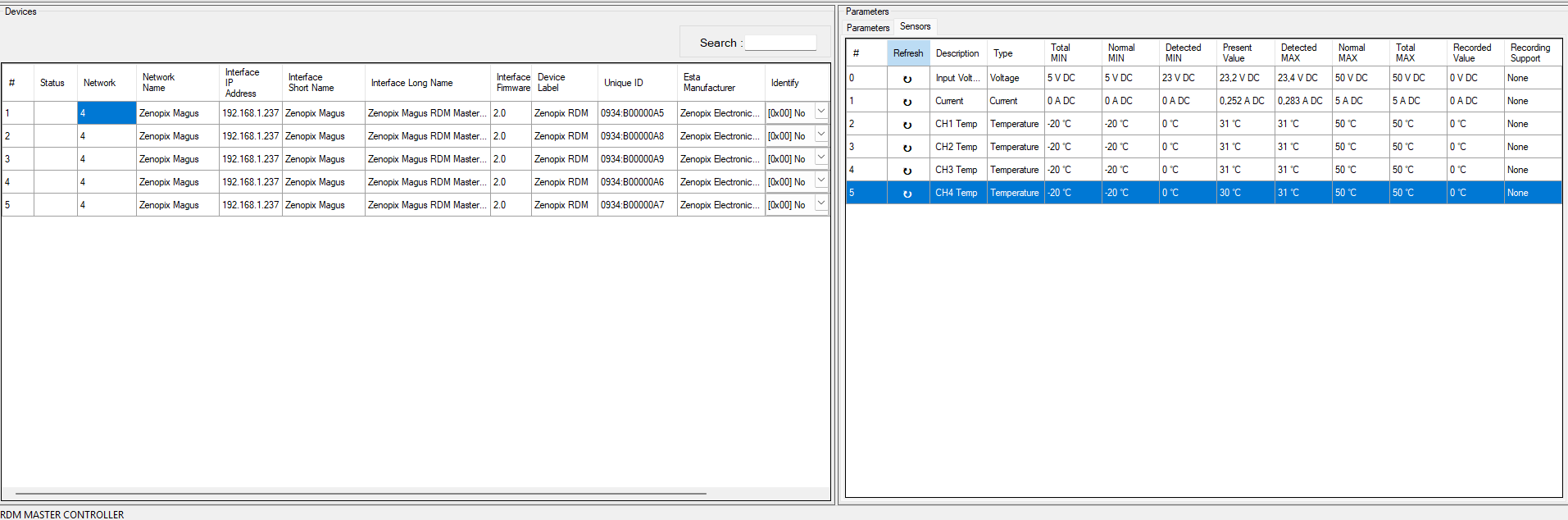Select the CH4 Temp description cell
The image size is (1568, 520).
pyautogui.click(x=958, y=193)
